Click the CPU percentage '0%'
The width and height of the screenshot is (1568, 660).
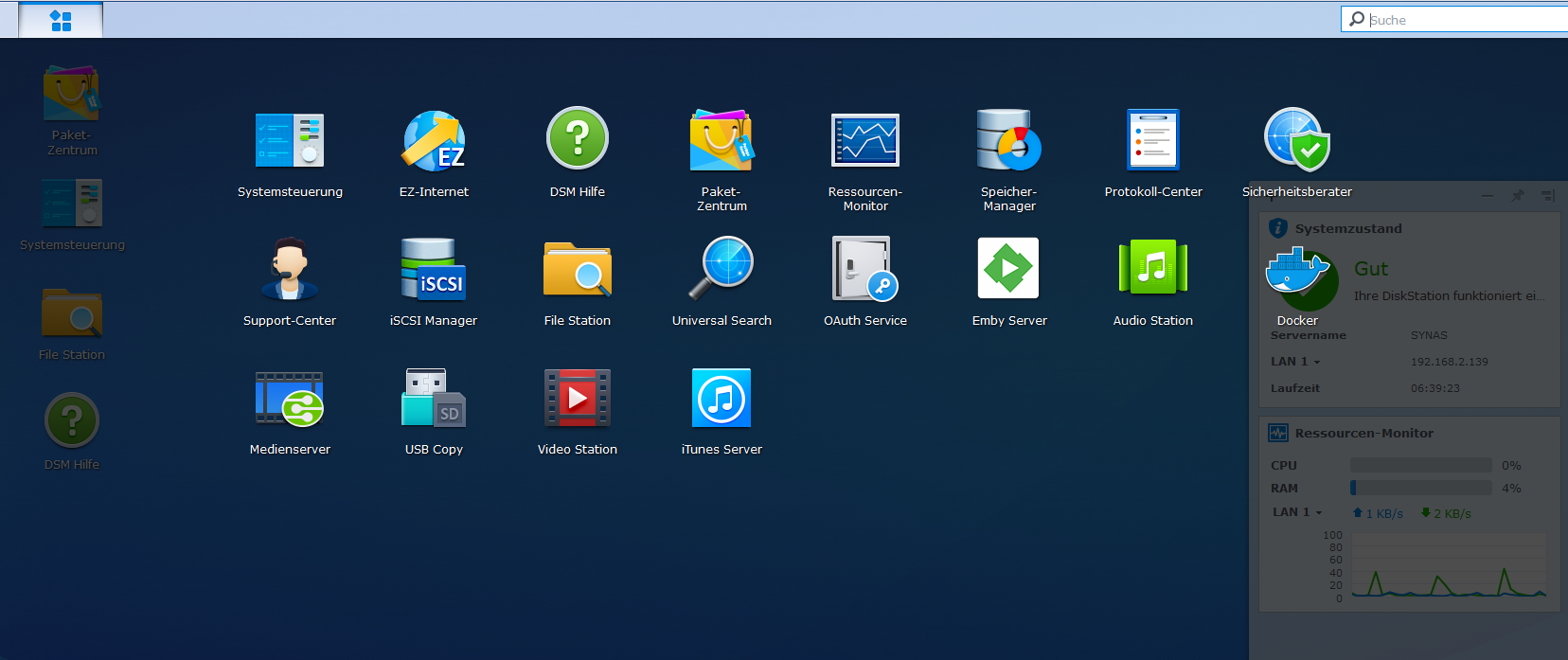[1511, 465]
